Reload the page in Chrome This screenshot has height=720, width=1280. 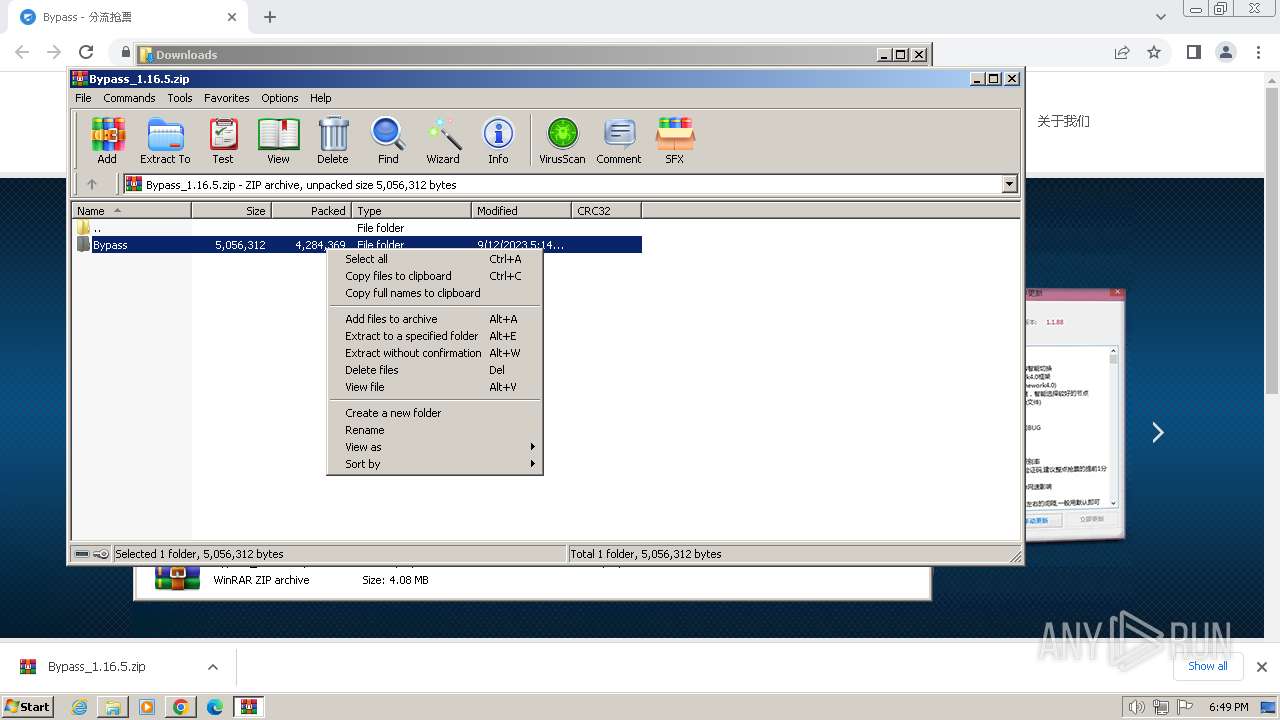[86, 52]
